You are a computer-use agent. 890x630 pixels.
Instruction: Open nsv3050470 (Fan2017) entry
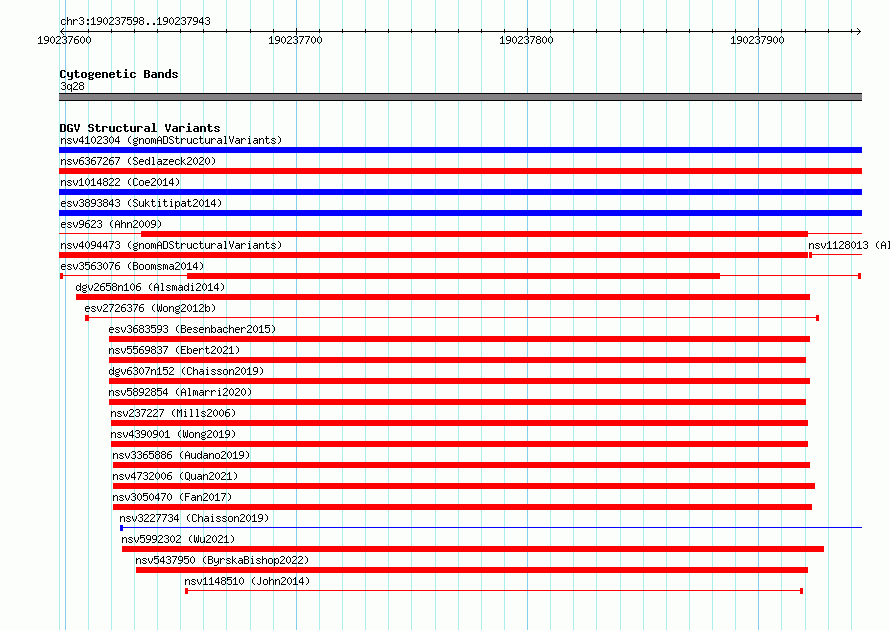(172, 497)
